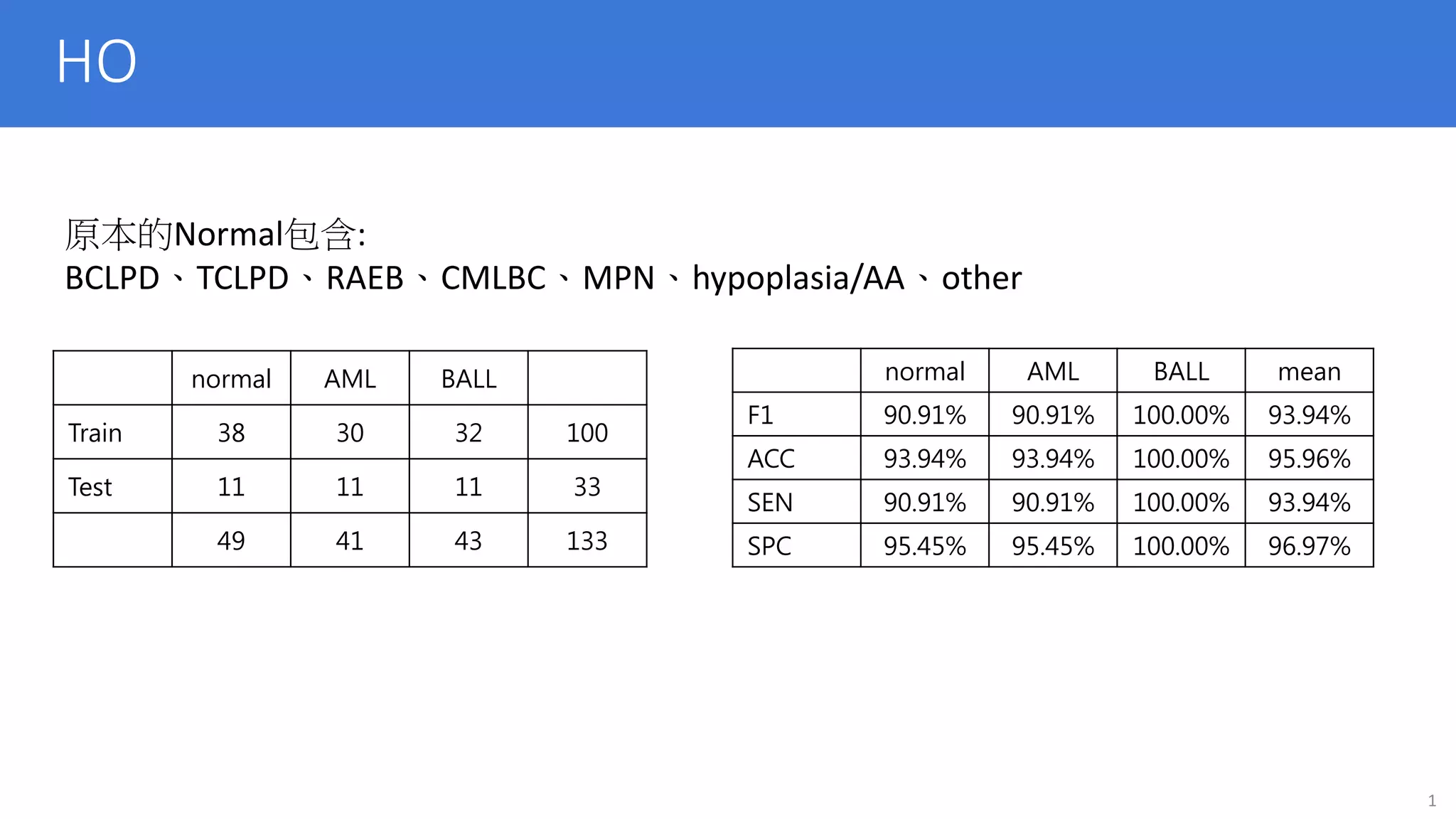Select the F1 row label
The width and height of the screenshot is (1456, 819).
tap(796, 414)
